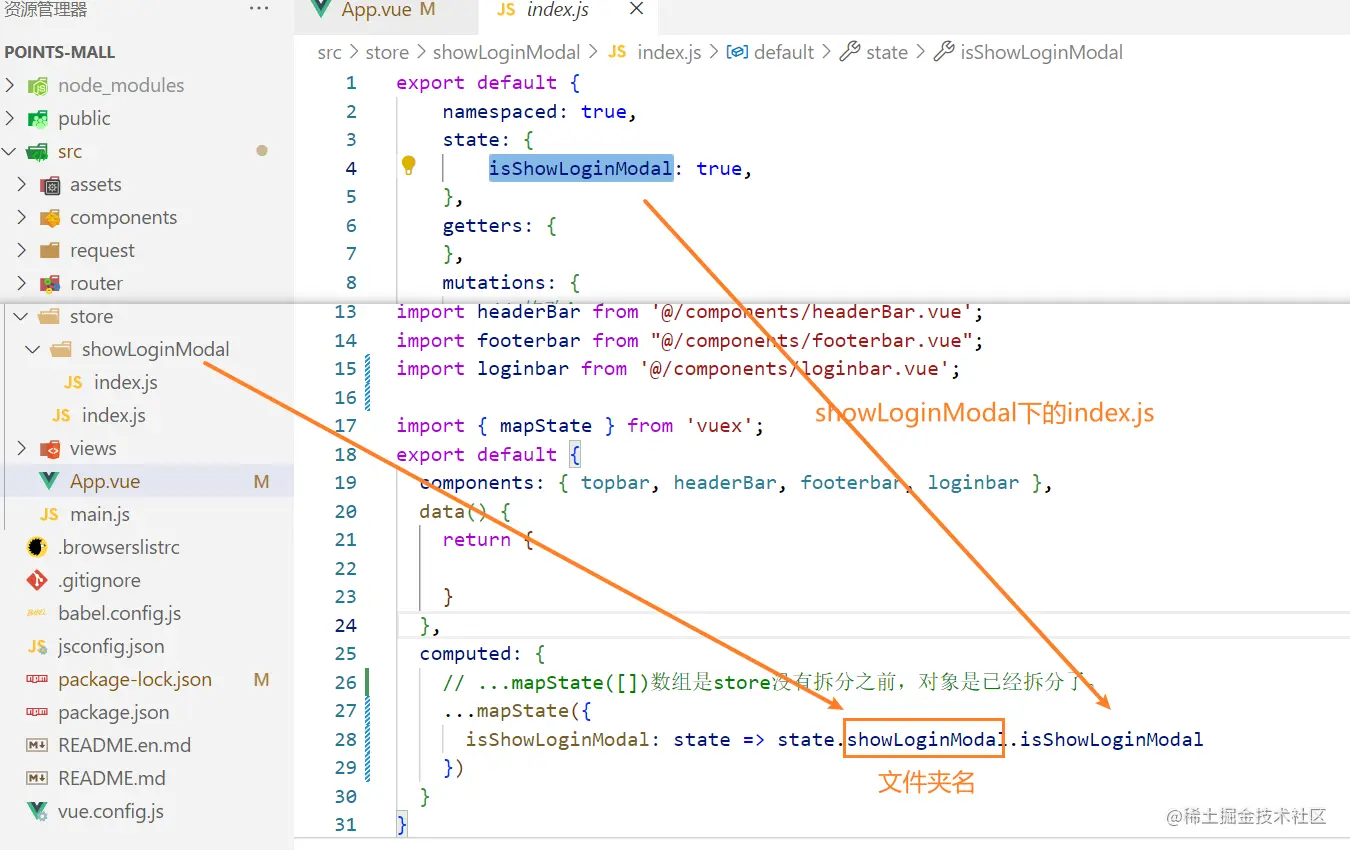1350x850 pixels.
Task: Click the footerbar import statement on line 14
Action: 690,340
